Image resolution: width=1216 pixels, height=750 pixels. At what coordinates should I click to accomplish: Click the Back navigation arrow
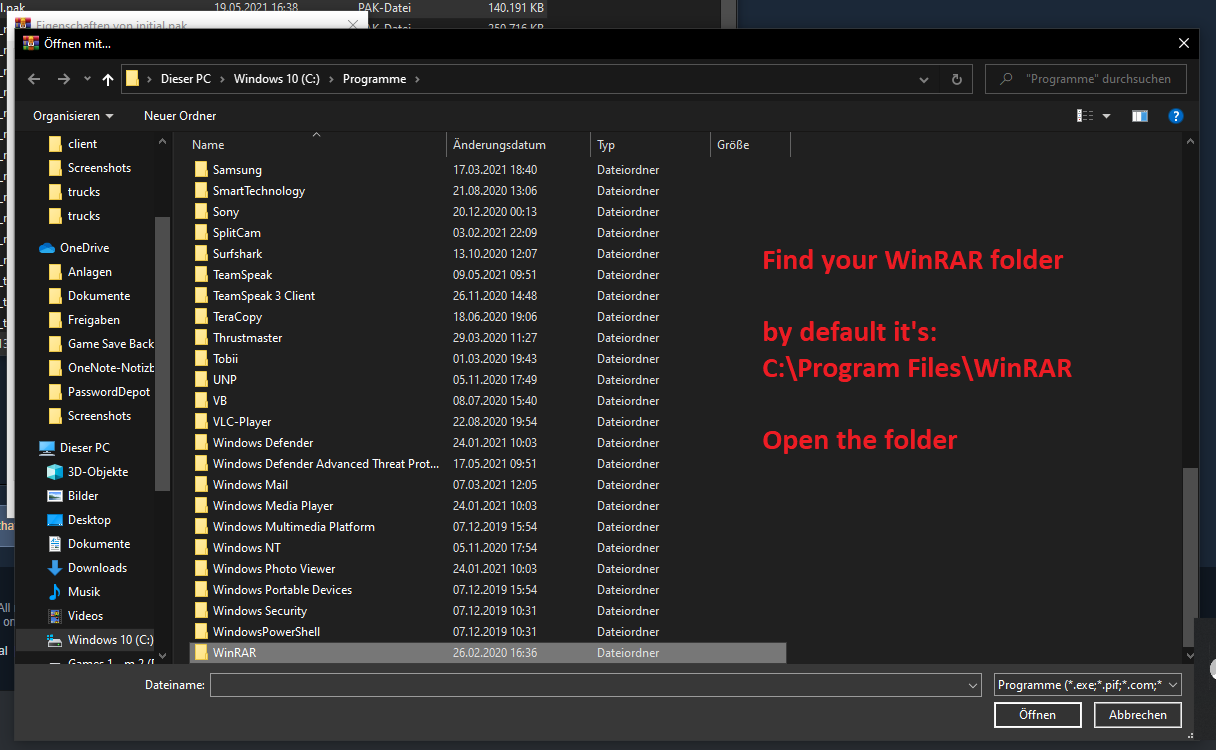click(x=34, y=79)
